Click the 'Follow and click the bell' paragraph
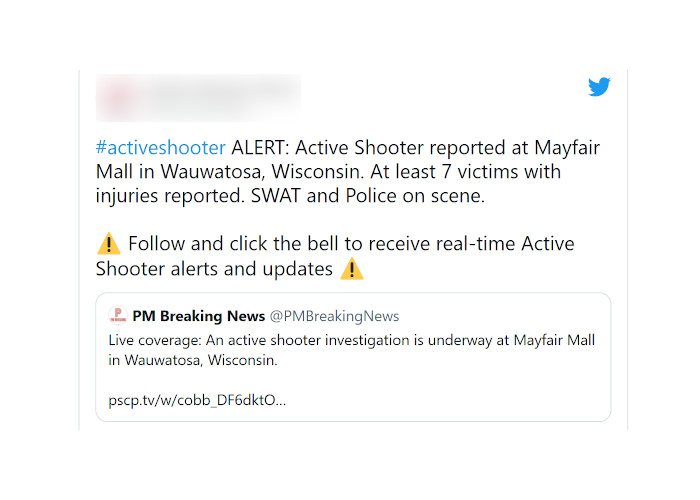The height and width of the screenshot is (500, 700). (x=335, y=256)
